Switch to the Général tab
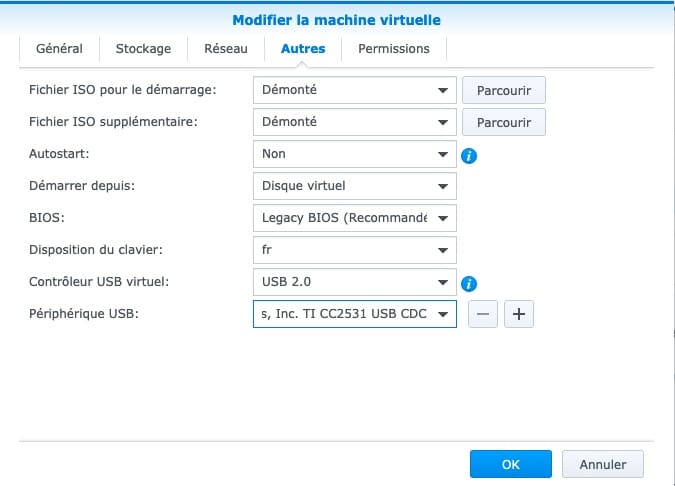 pos(59,48)
